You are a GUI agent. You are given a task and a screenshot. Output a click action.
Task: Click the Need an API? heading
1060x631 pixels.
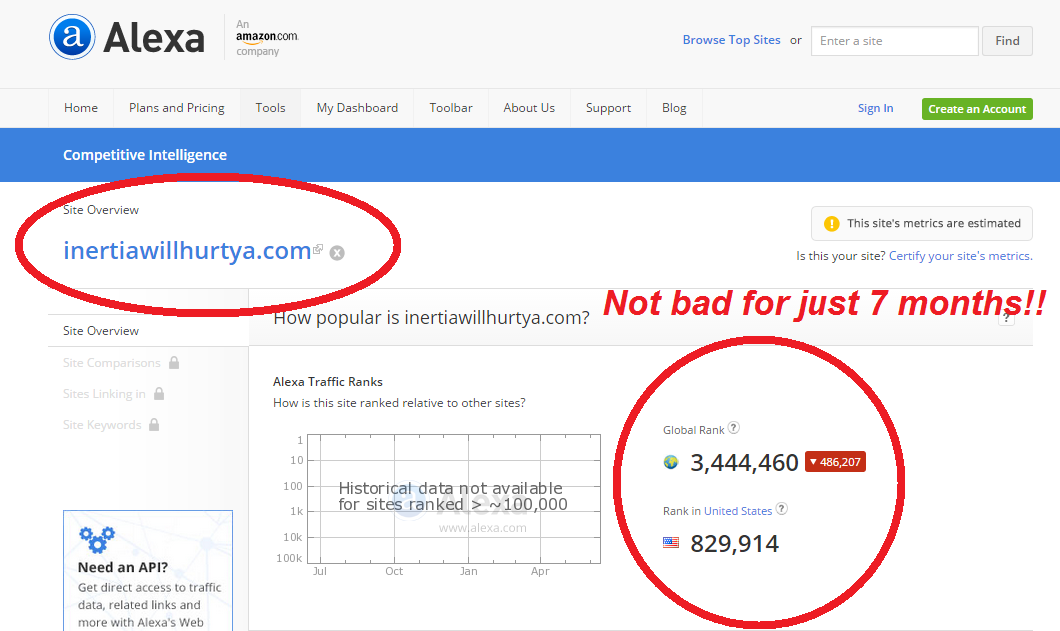(x=122, y=567)
